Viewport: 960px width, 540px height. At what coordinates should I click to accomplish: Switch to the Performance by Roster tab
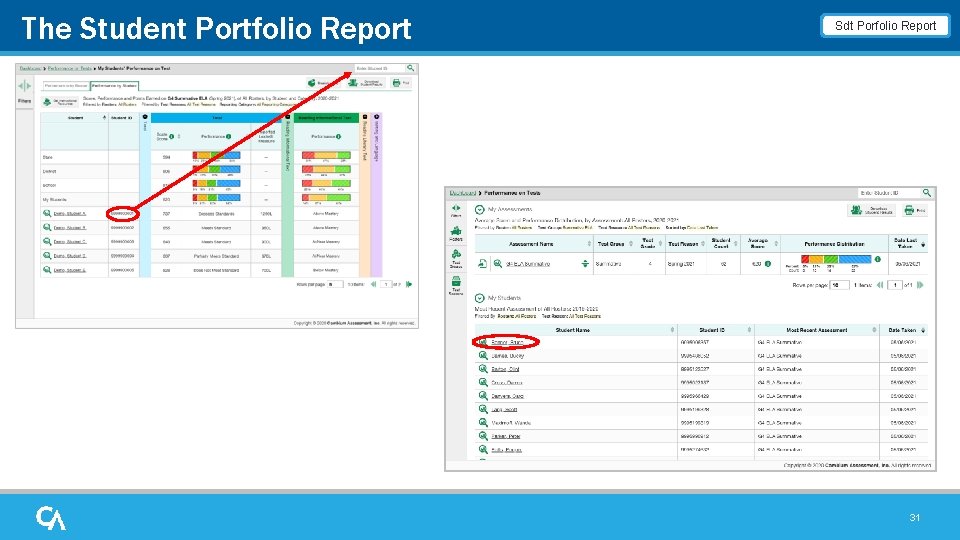[66, 86]
